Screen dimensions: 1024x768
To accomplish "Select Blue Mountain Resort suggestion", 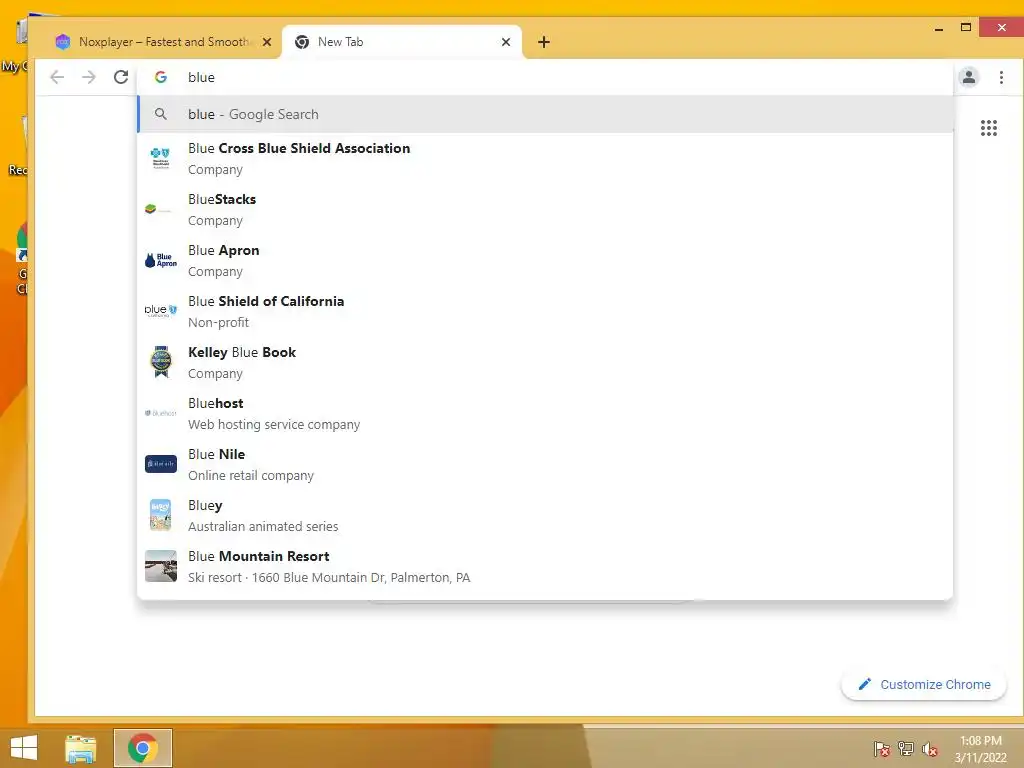I will [545, 566].
